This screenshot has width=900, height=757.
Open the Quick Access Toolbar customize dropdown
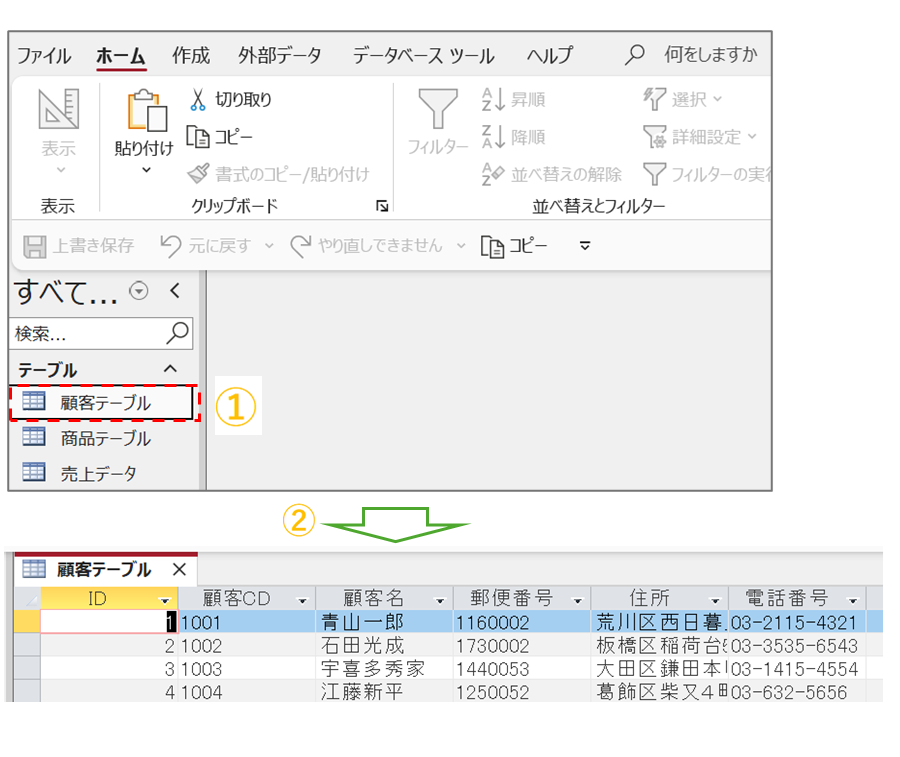[x=586, y=245]
